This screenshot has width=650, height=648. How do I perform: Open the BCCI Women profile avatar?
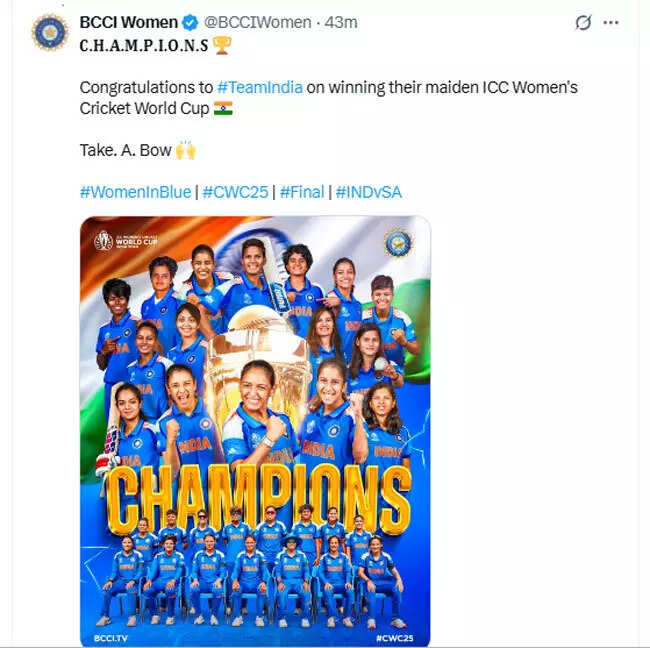pos(49,32)
